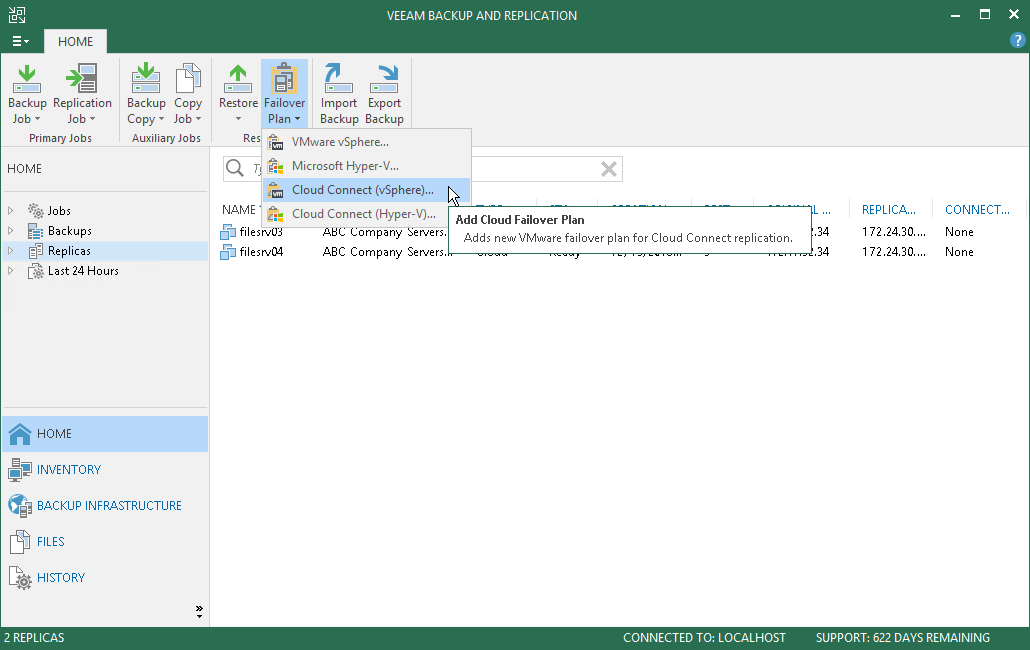Viewport: 1030px width, 650px height.
Task: Open the HOME navigation view
Action: click(105, 434)
